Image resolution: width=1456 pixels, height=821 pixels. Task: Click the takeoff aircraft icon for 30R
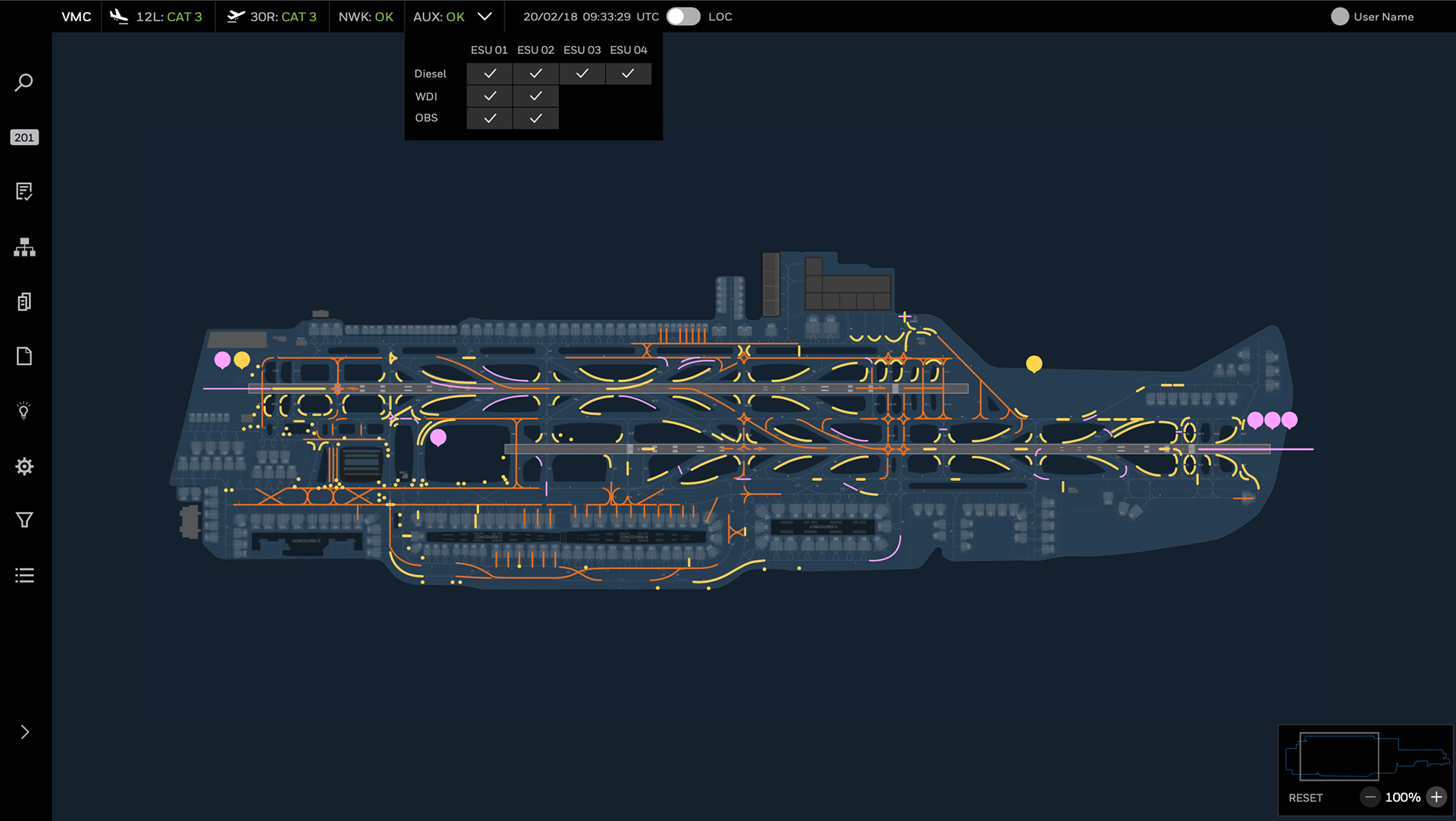pos(236,16)
